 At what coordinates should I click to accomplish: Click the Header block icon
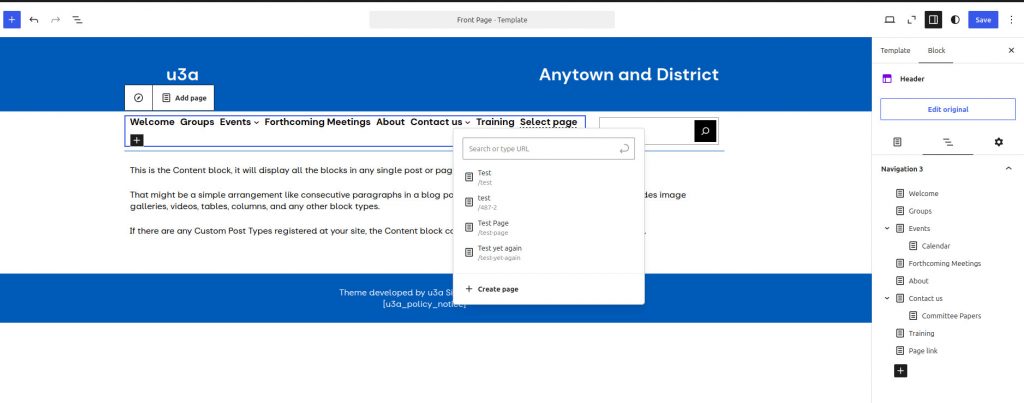[887, 78]
